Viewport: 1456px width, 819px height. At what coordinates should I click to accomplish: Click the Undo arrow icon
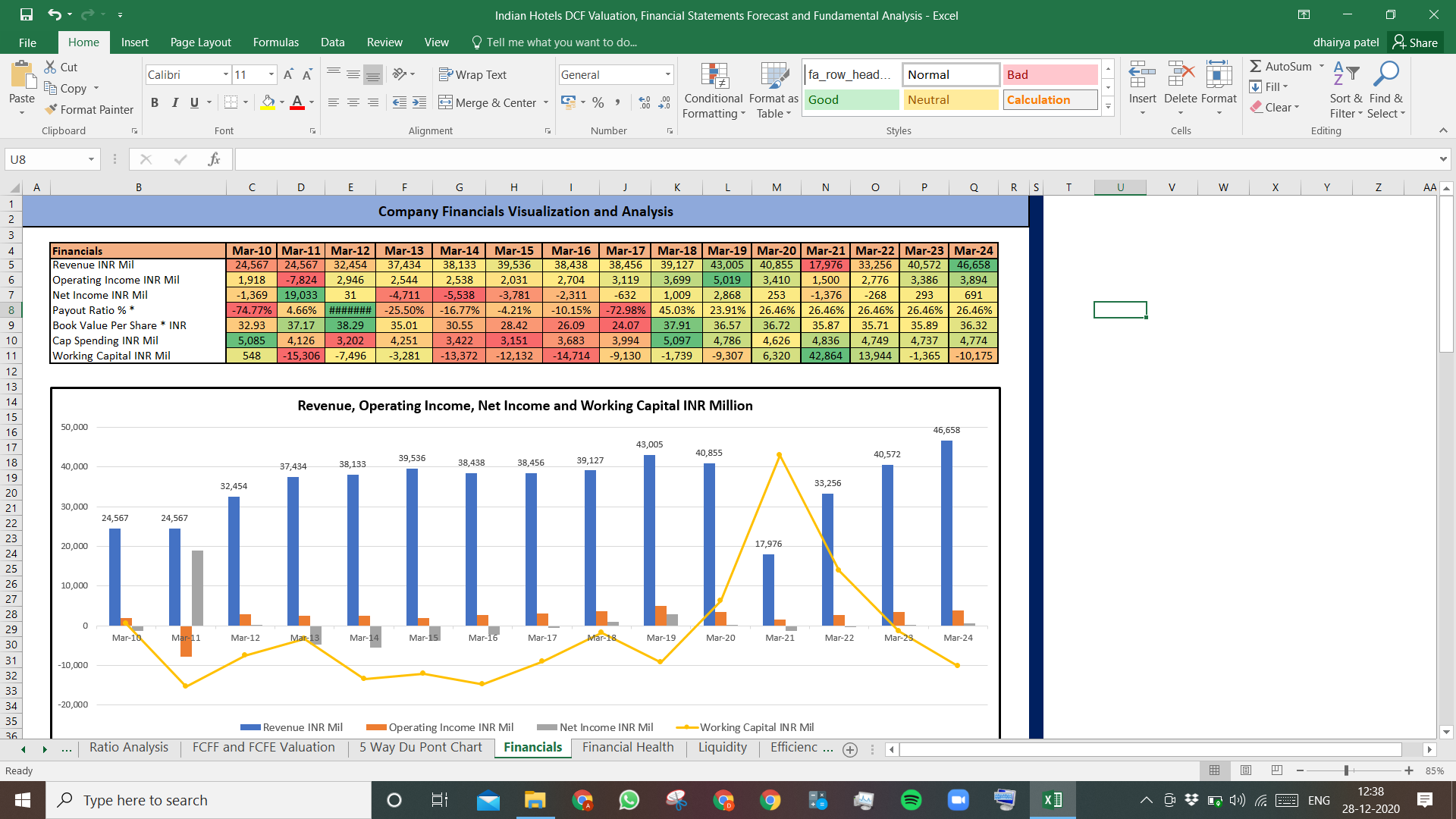(x=54, y=14)
